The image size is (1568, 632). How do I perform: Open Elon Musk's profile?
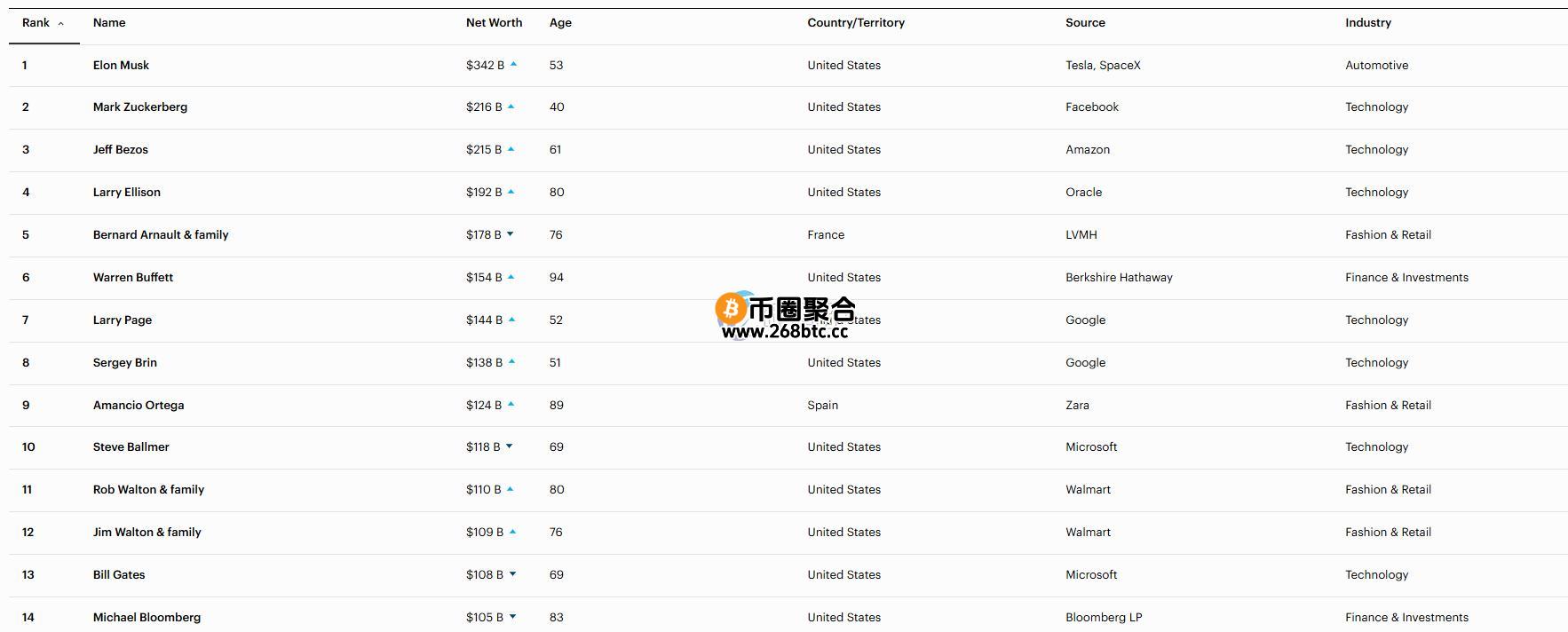(x=121, y=65)
